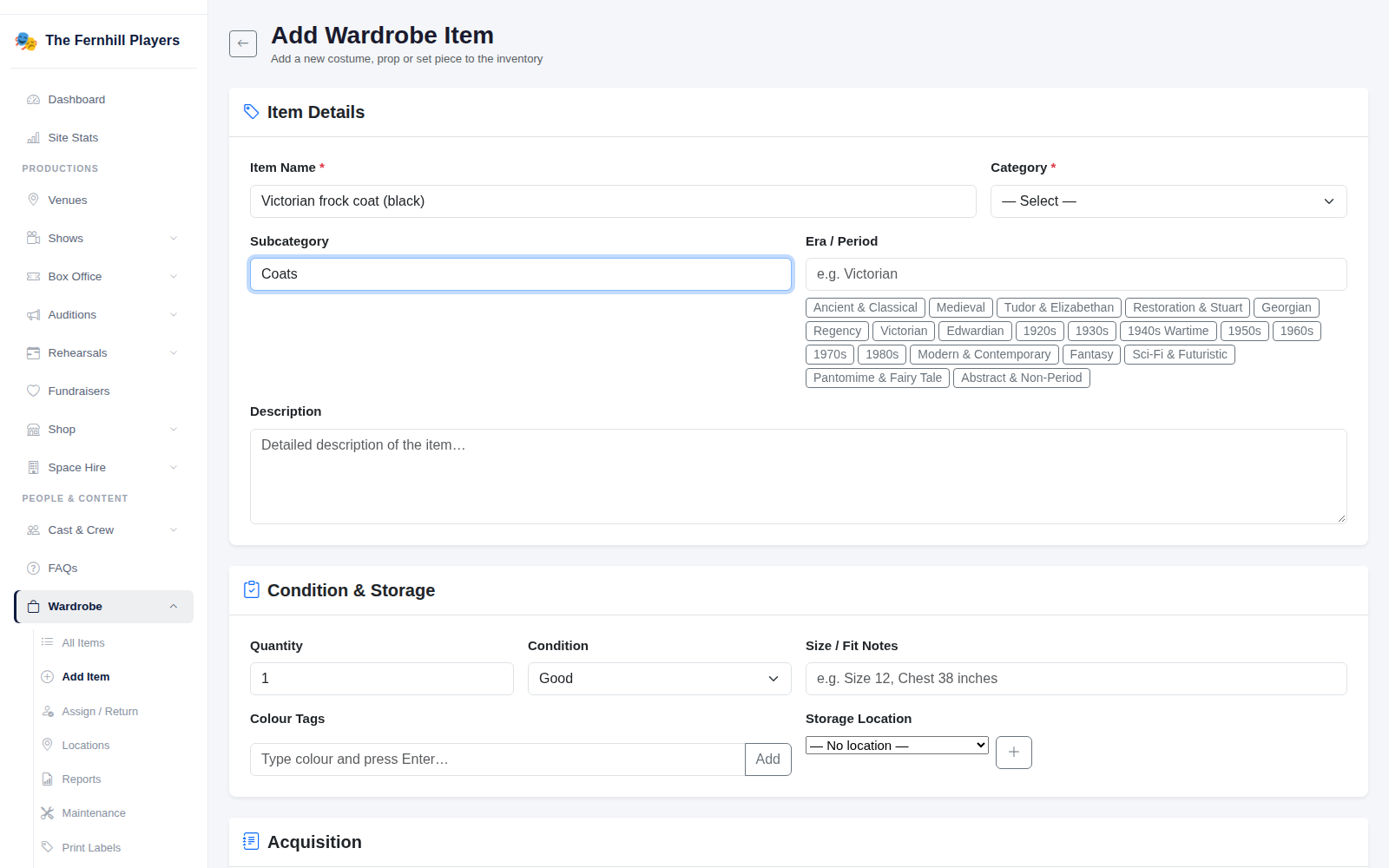Click the FAQs question mark icon
The height and width of the screenshot is (868, 1389).
(x=33, y=569)
